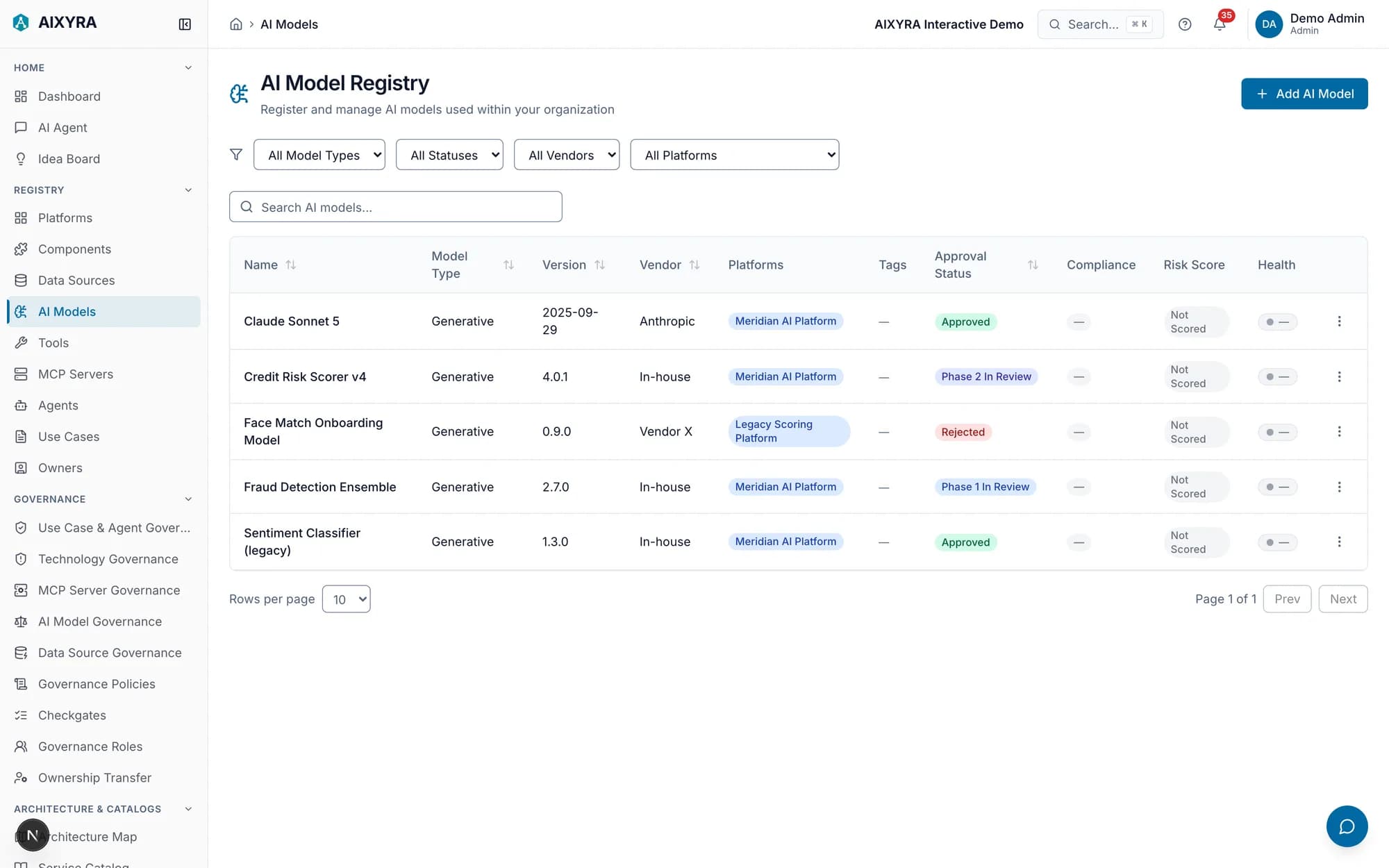Open Fraud Detection Ensemble model entry
Screen dimensions: 1389x868
(319, 487)
